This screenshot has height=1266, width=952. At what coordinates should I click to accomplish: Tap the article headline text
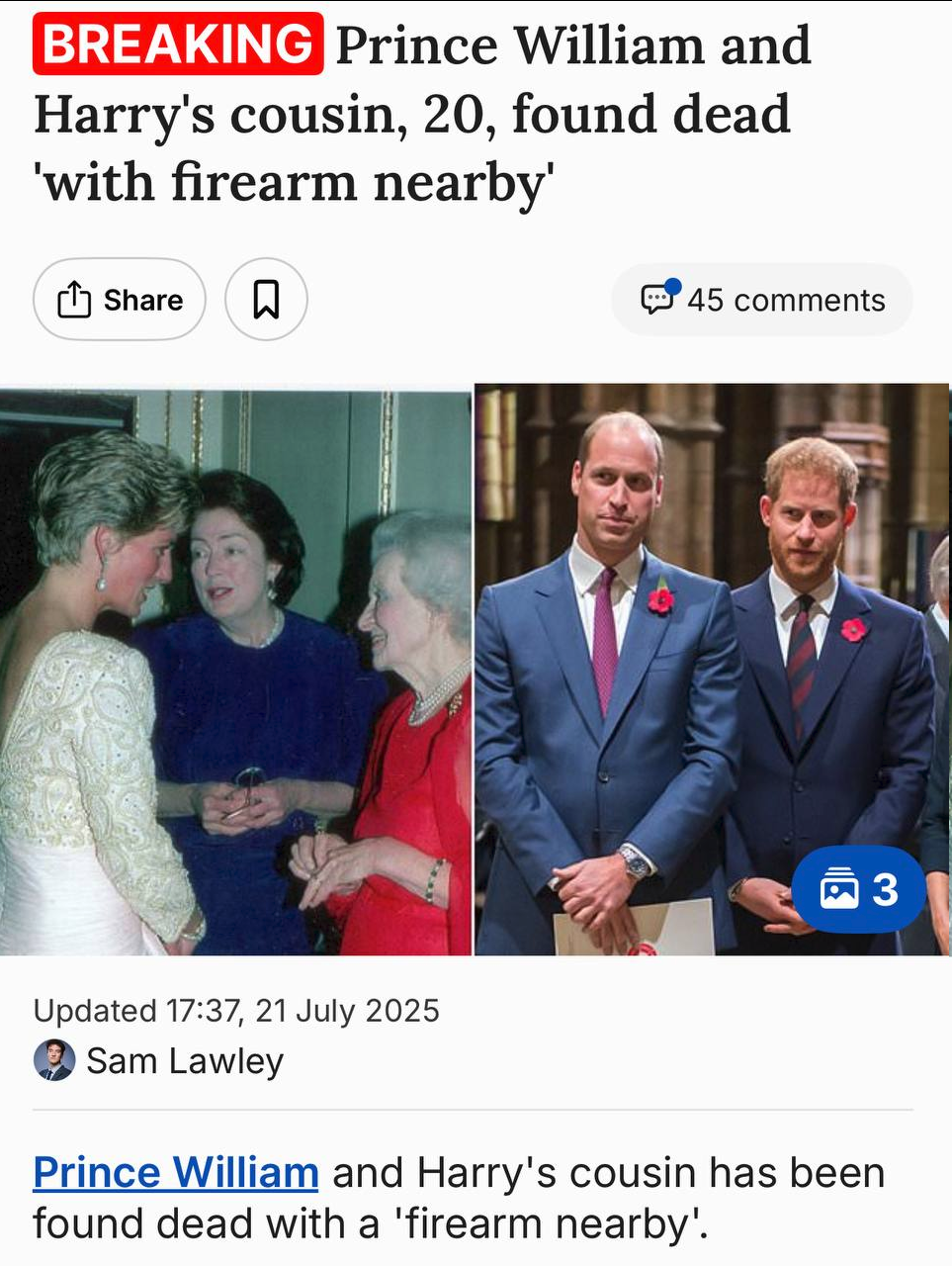[x=423, y=113]
